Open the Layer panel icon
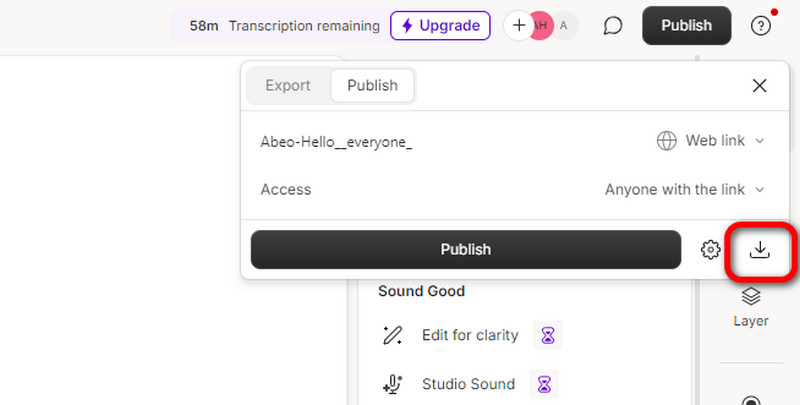The width and height of the screenshot is (800, 405). pyautogui.click(x=751, y=297)
